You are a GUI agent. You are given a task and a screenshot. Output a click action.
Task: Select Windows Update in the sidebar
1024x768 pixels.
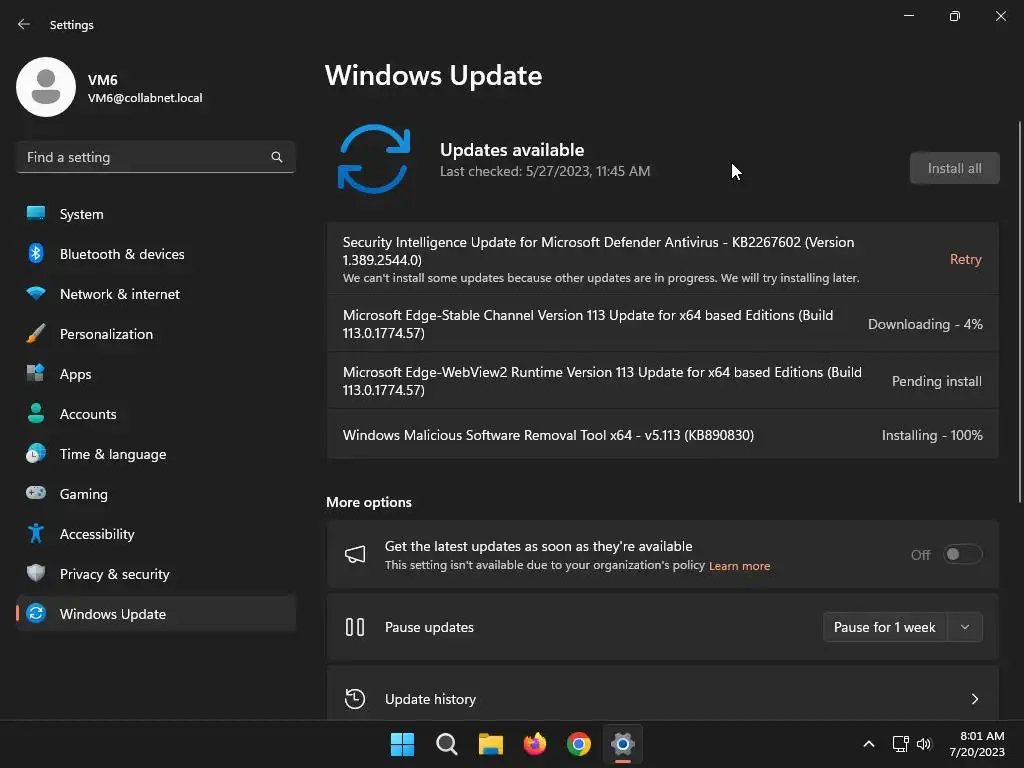[155, 613]
